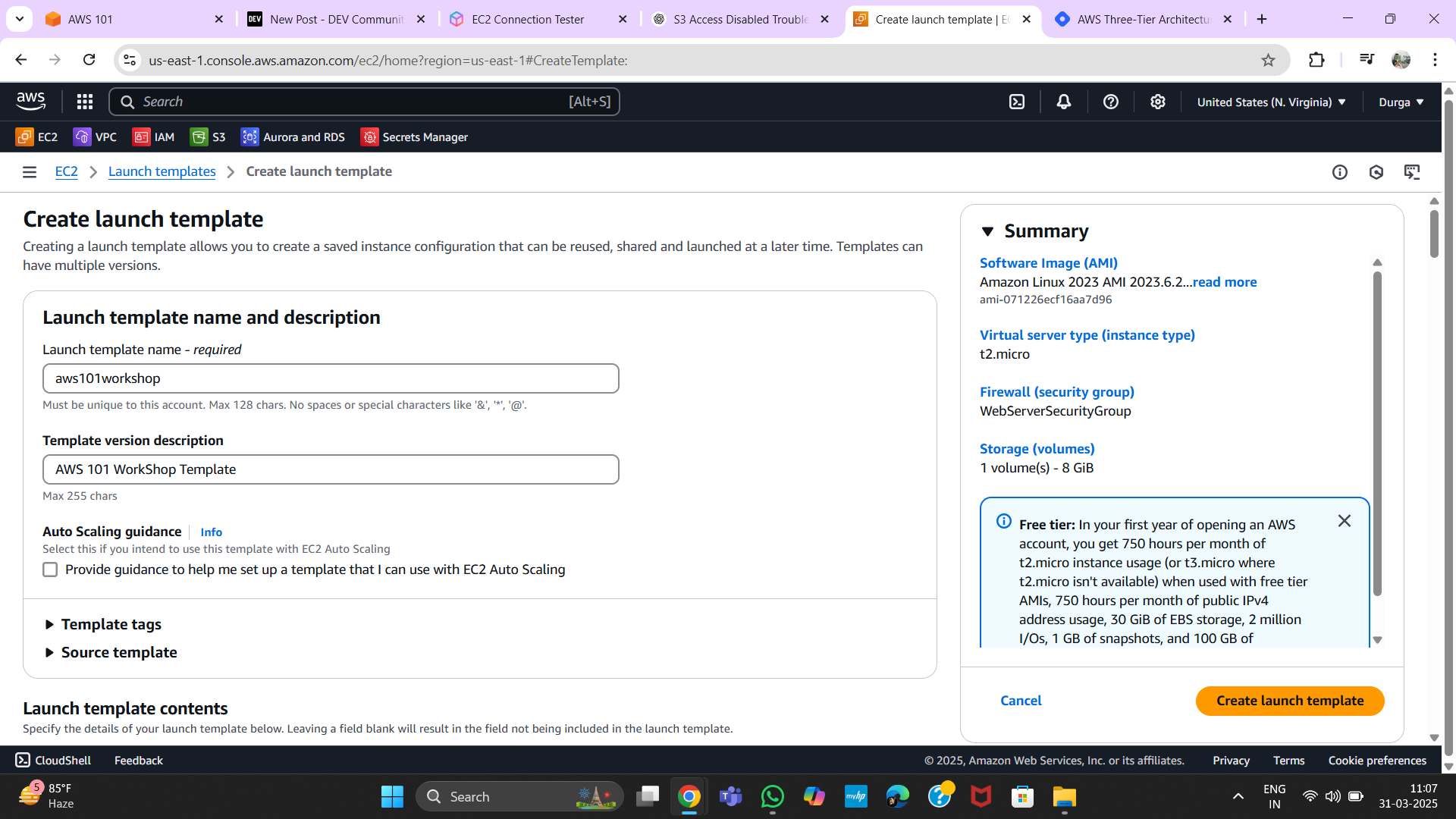This screenshot has width=1456, height=819.
Task: Open the console settings gear
Action: 1158,102
